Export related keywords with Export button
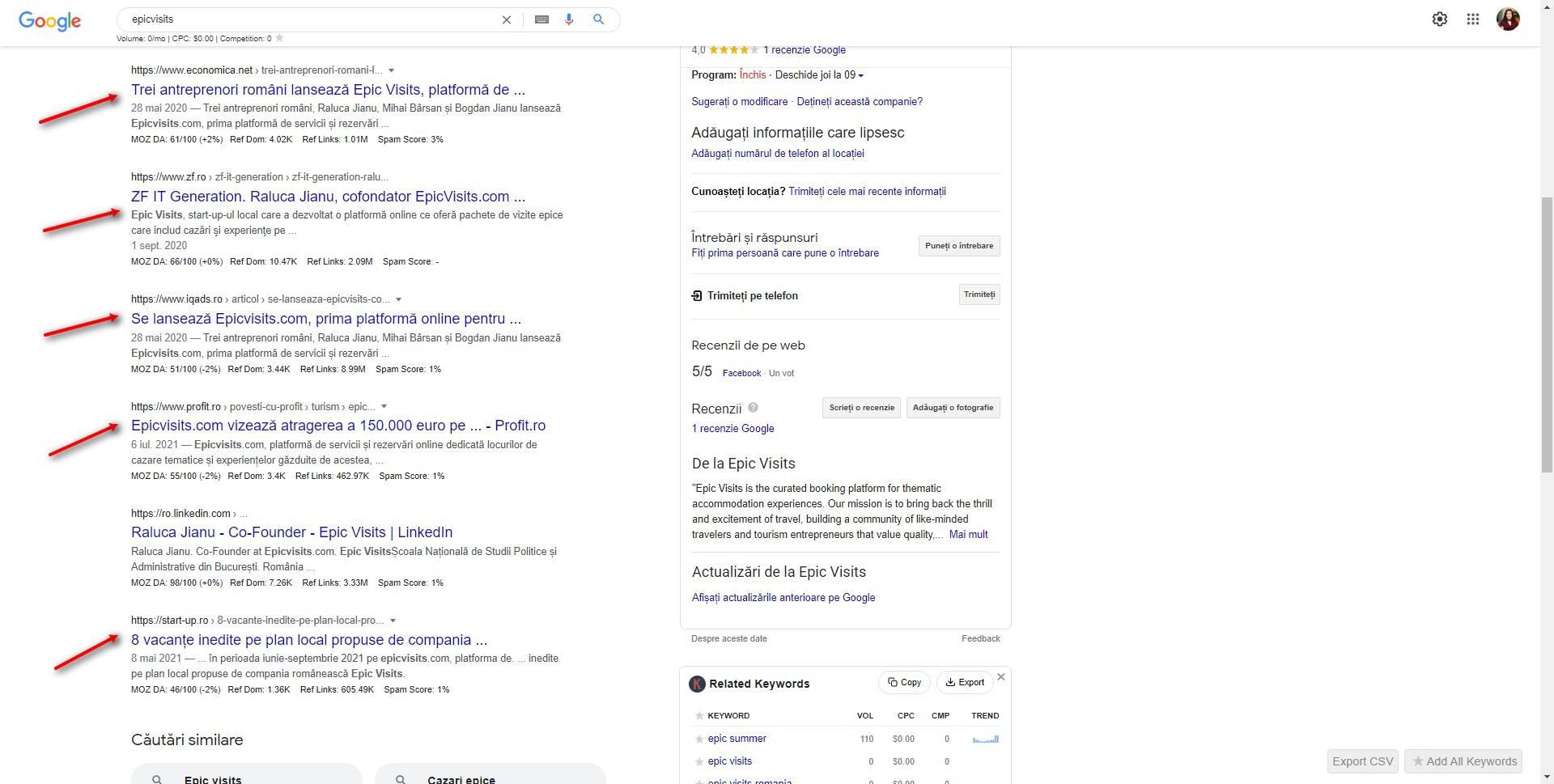Viewport: 1554px width, 784px height. click(965, 682)
